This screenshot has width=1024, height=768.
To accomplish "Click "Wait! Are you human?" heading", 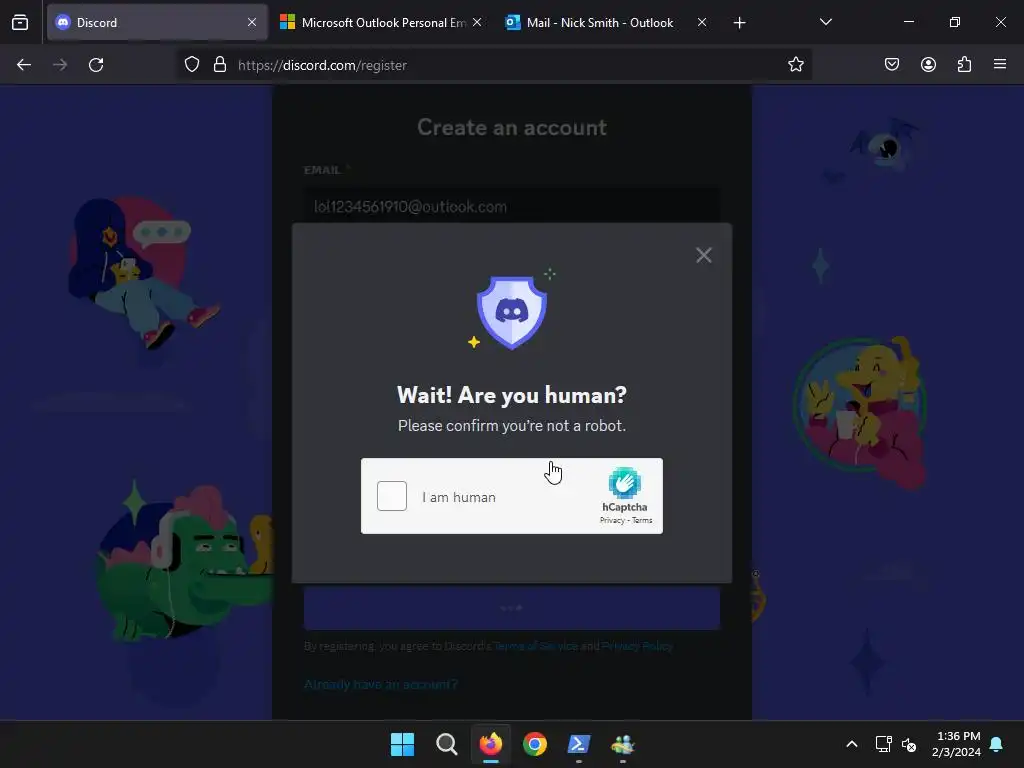I will pyautogui.click(x=512, y=395).
